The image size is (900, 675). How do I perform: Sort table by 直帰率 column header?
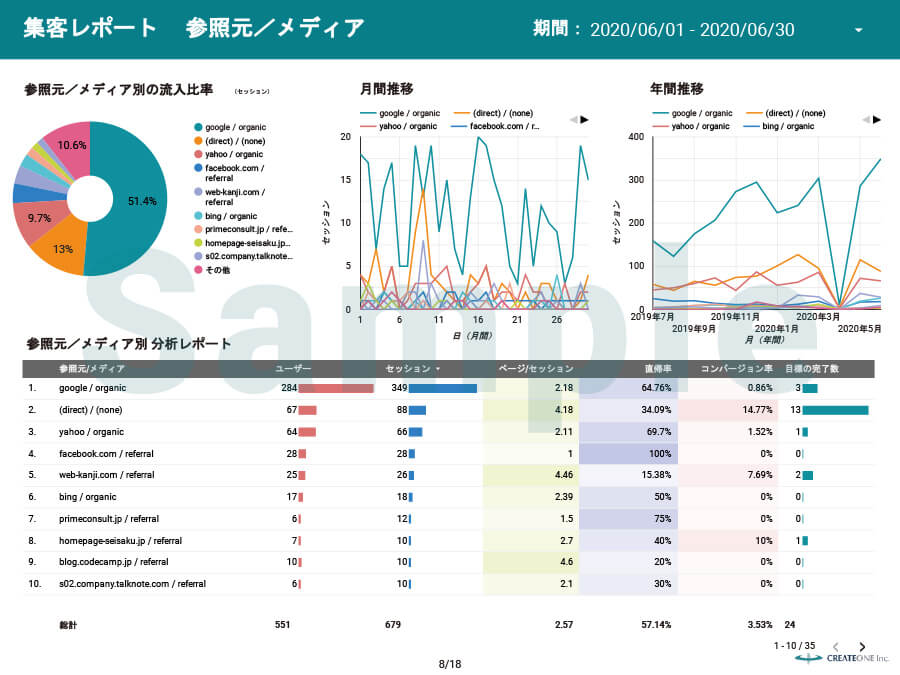(x=655, y=369)
